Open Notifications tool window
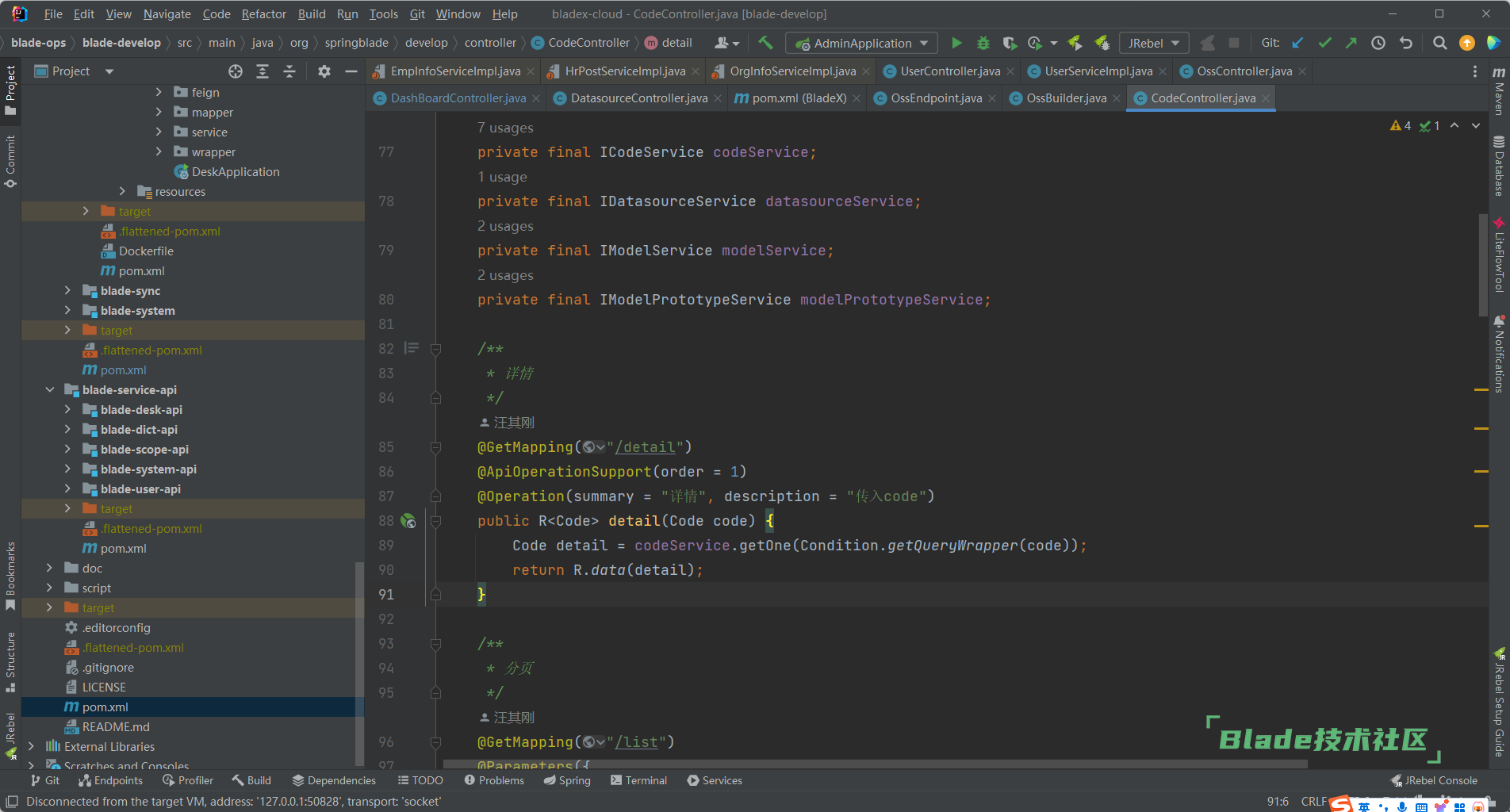Image resolution: width=1510 pixels, height=812 pixels. tap(1499, 354)
